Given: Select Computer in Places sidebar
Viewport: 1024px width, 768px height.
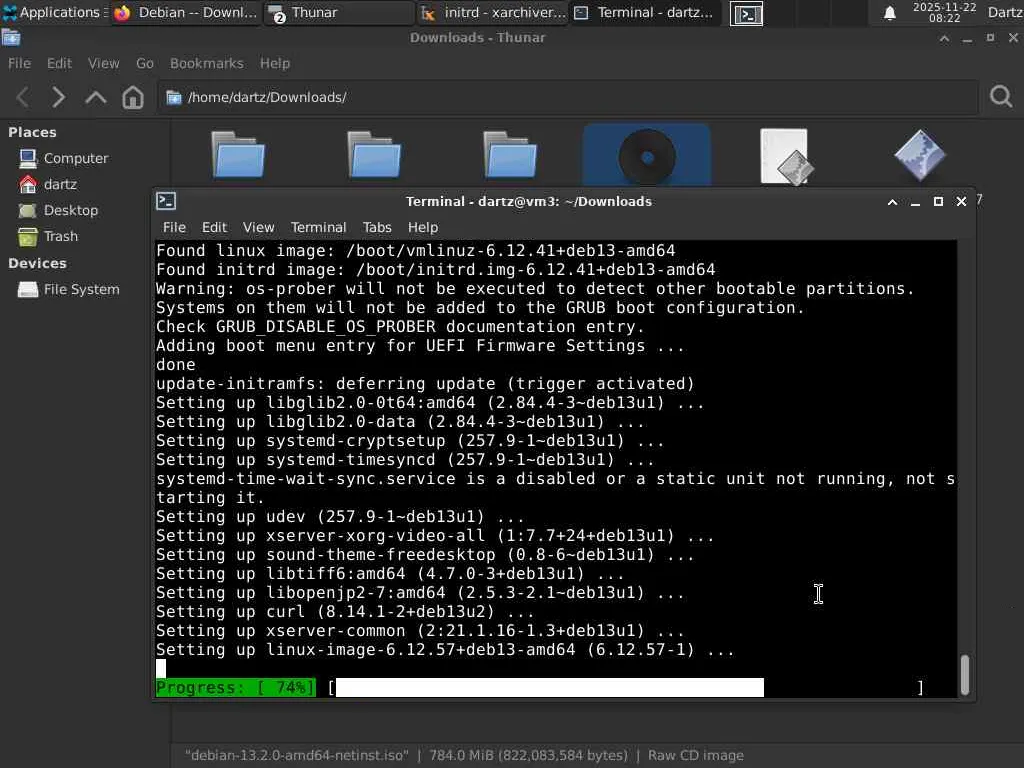Looking at the screenshot, I should point(63,158).
